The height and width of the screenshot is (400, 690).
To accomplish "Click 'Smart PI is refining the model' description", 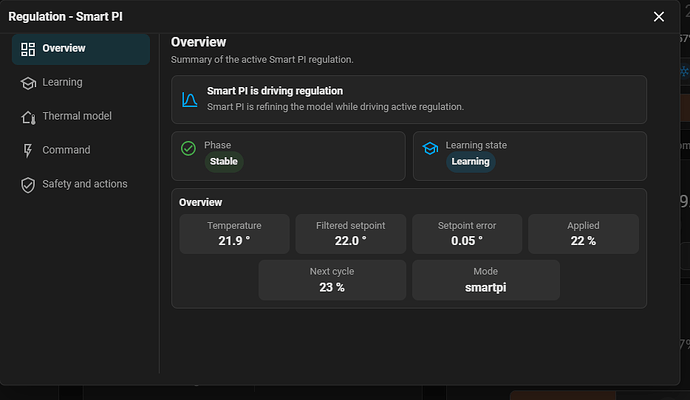I will click(335, 107).
